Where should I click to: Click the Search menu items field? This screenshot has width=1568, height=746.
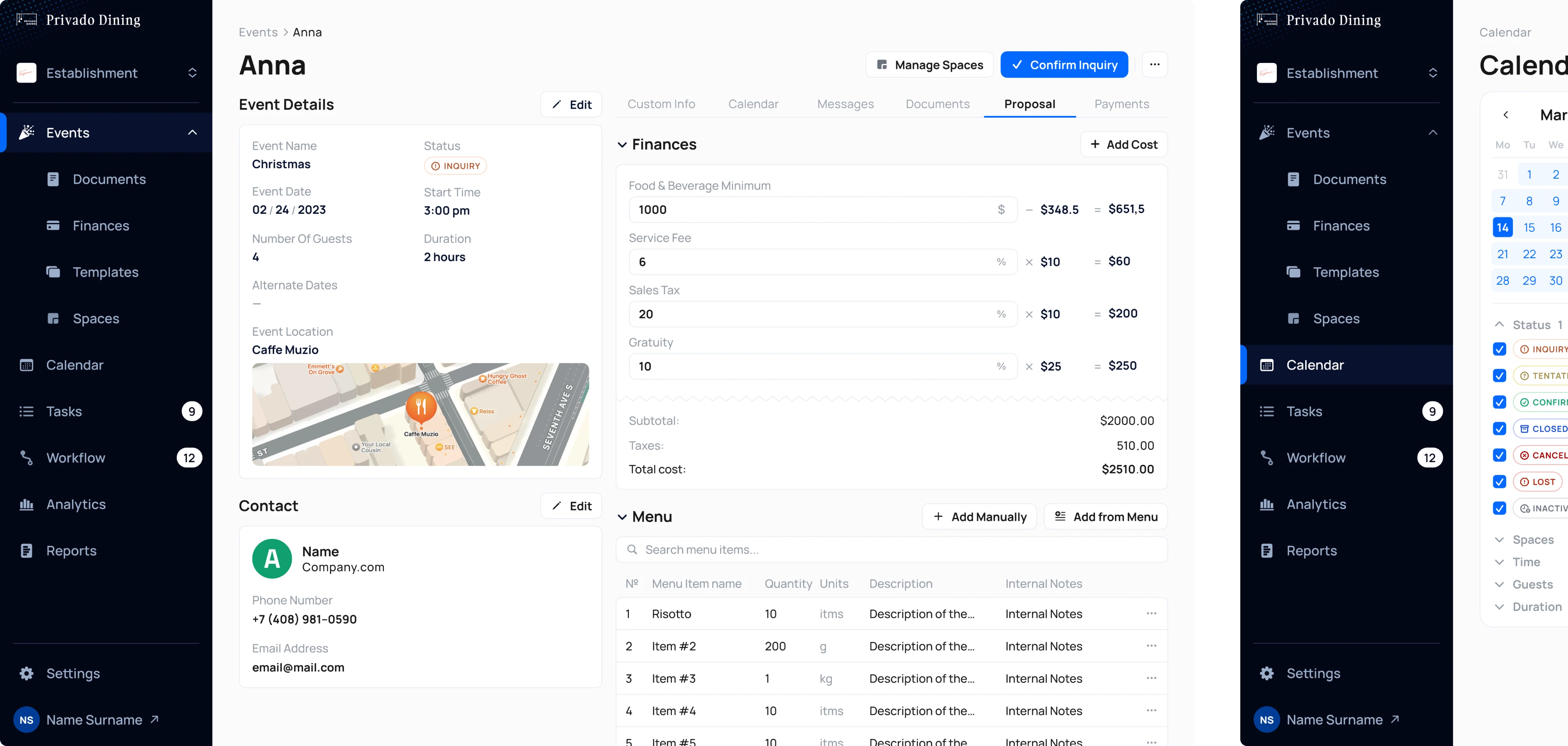pos(891,550)
